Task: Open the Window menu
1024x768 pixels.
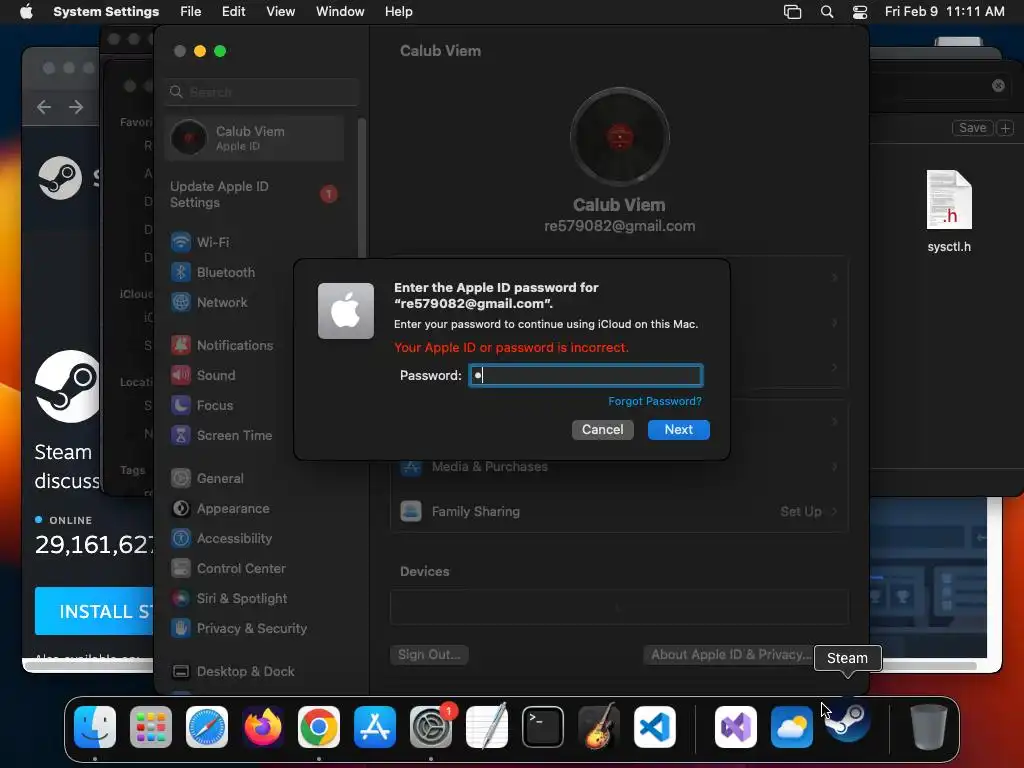Action: point(340,12)
